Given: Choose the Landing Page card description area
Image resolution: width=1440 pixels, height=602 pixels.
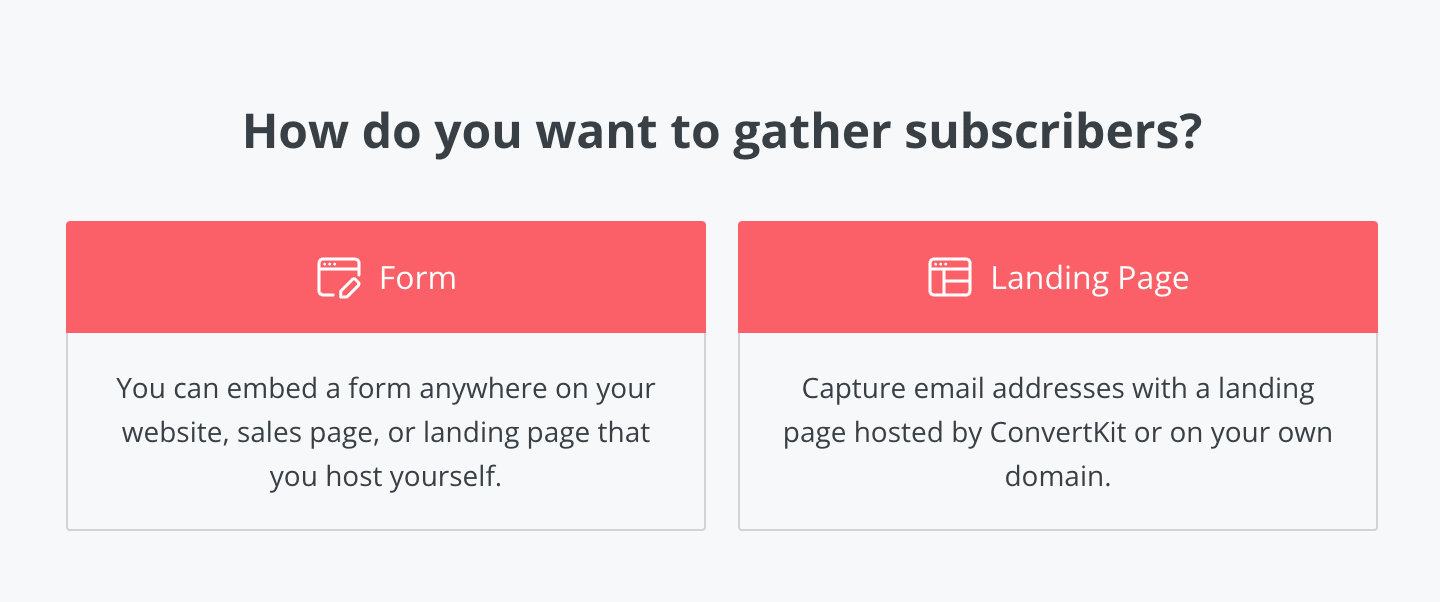Looking at the screenshot, I should [x=1058, y=431].
